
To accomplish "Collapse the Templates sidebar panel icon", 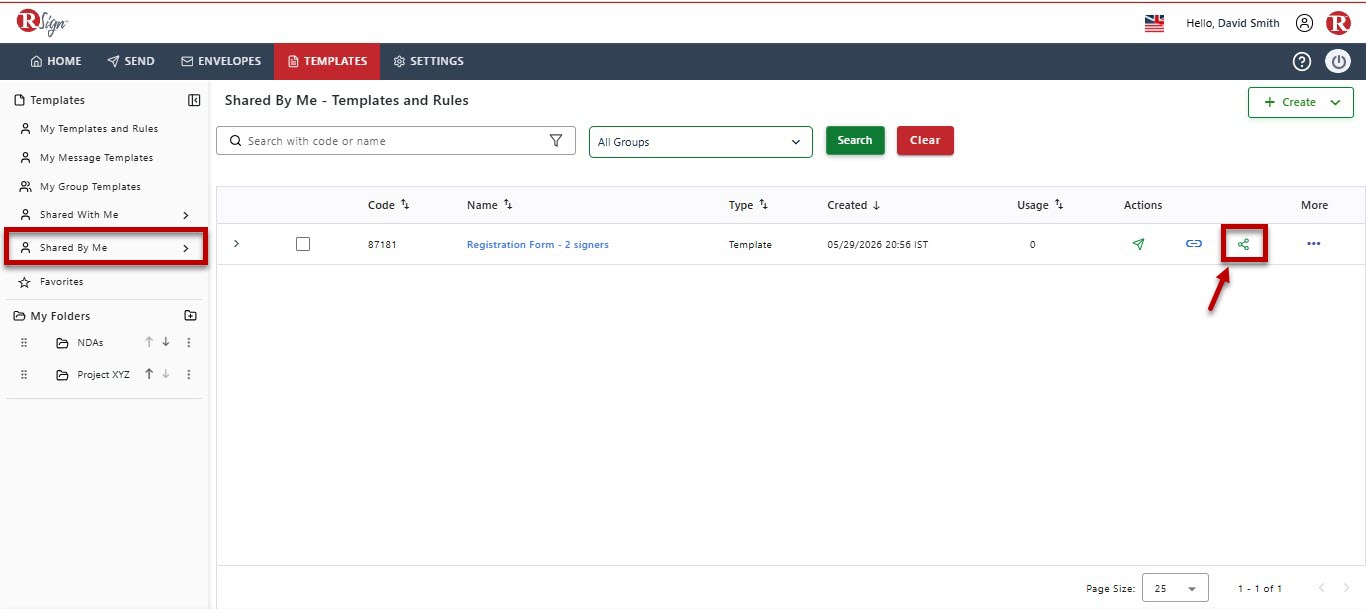I will (x=194, y=100).
